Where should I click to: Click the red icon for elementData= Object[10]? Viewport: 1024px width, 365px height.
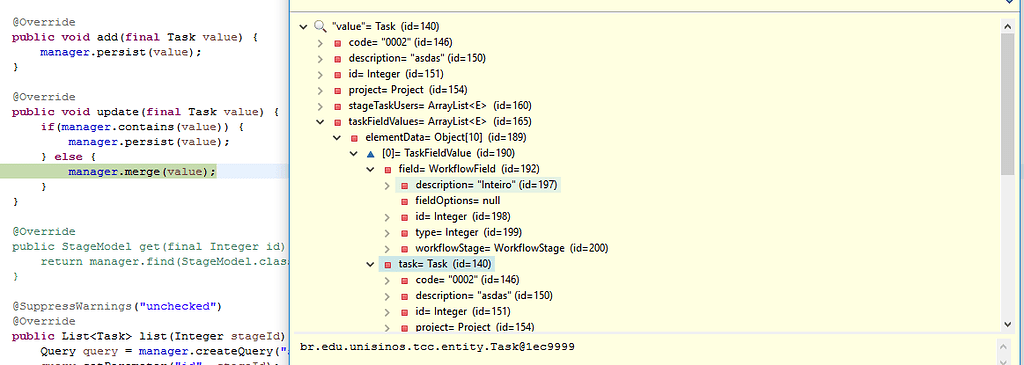pyautogui.click(x=354, y=138)
